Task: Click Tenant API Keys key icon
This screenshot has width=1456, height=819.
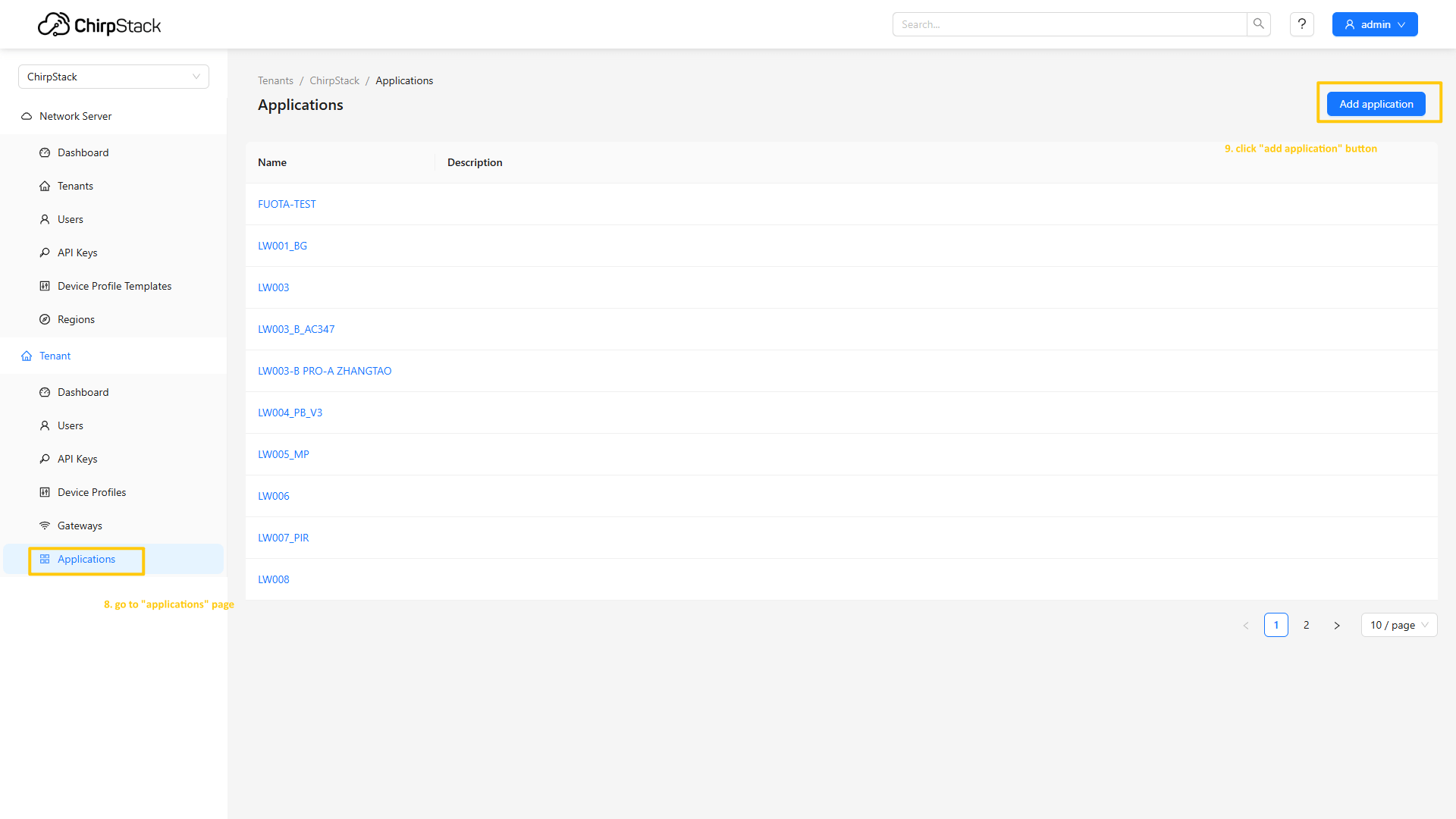Action: (45, 459)
